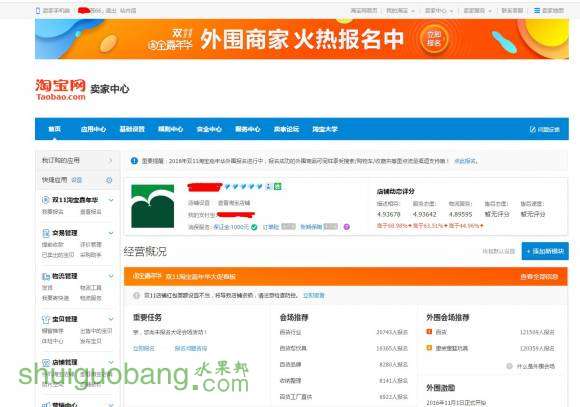The image size is (580, 407).
Task: Open the 首页 tab in blue navigation bar
Action: (x=54, y=129)
